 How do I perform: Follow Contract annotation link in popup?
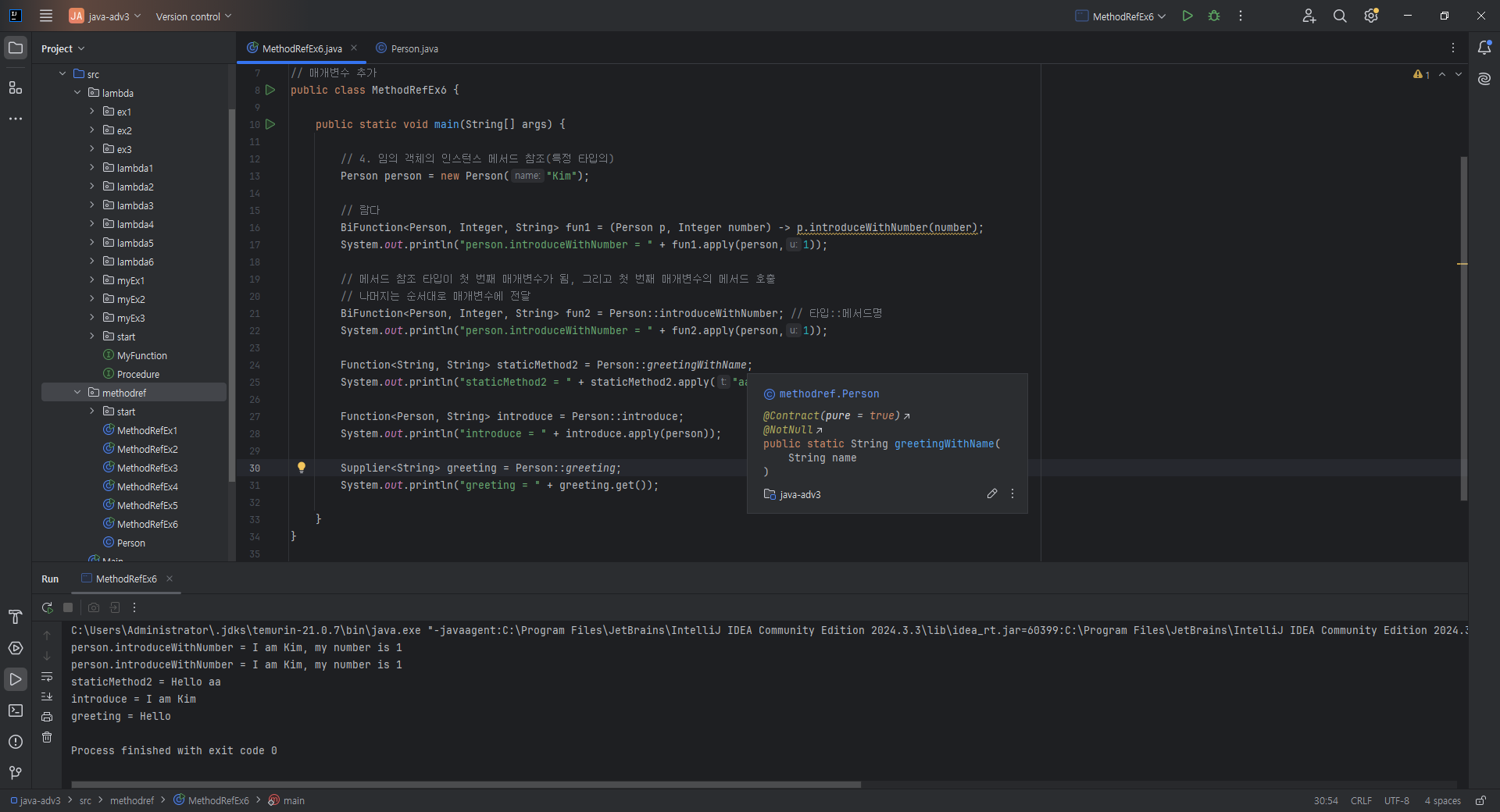tap(906, 416)
